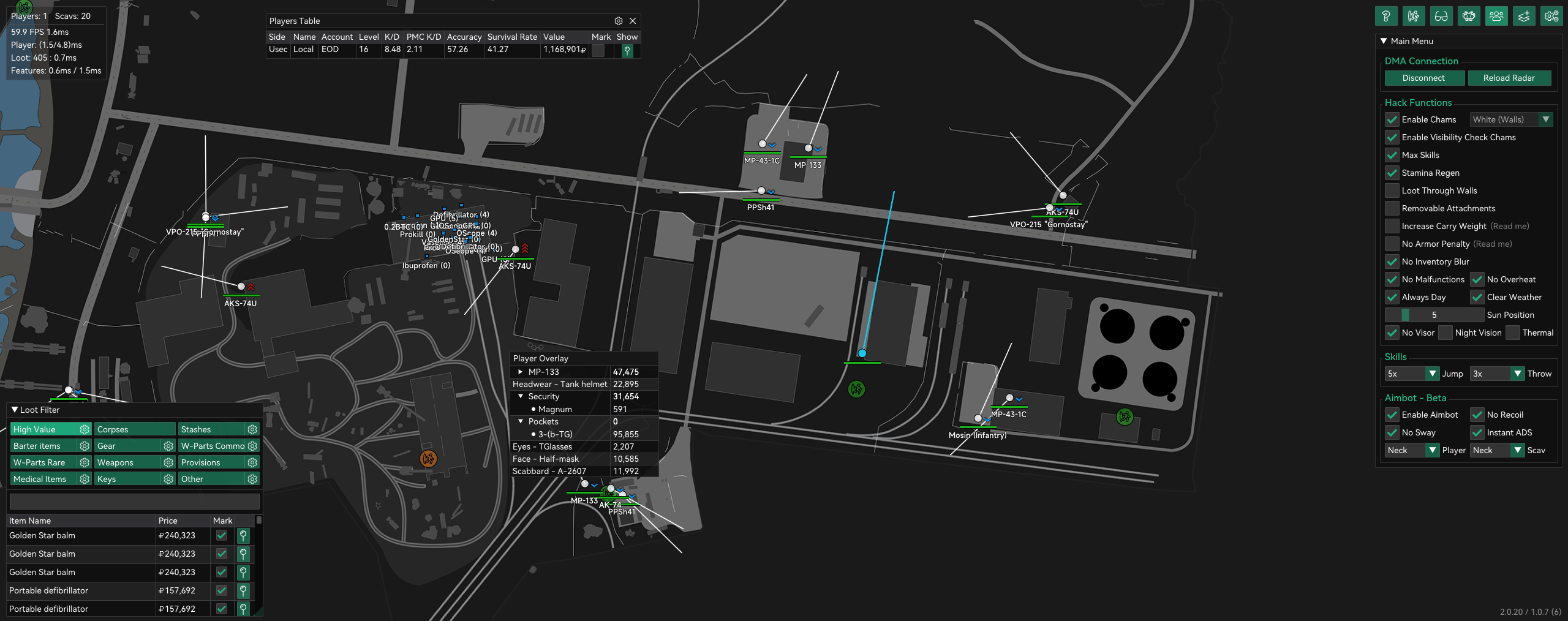The height and width of the screenshot is (621, 1568).
Task: Open the 5x Jump skill dropdown
Action: click(x=1412, y=374)
